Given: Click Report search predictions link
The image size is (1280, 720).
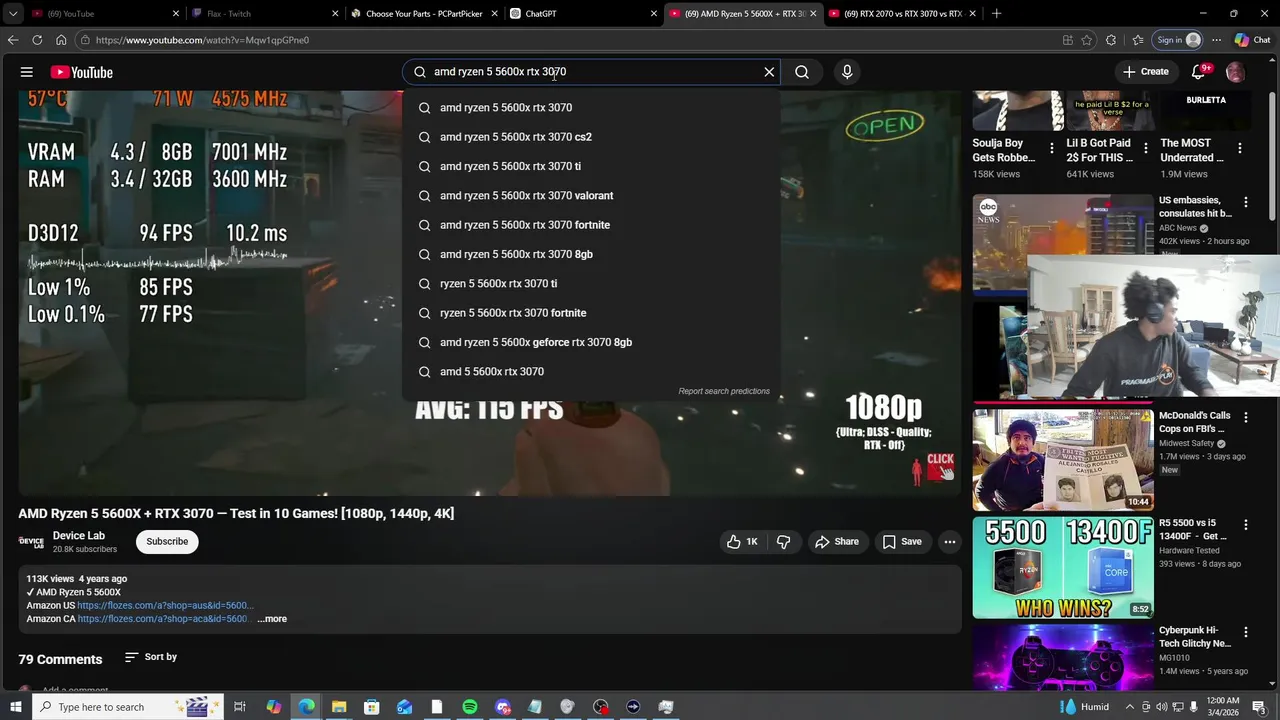Looking at the screenshot, I should click(x=724, y=391).
